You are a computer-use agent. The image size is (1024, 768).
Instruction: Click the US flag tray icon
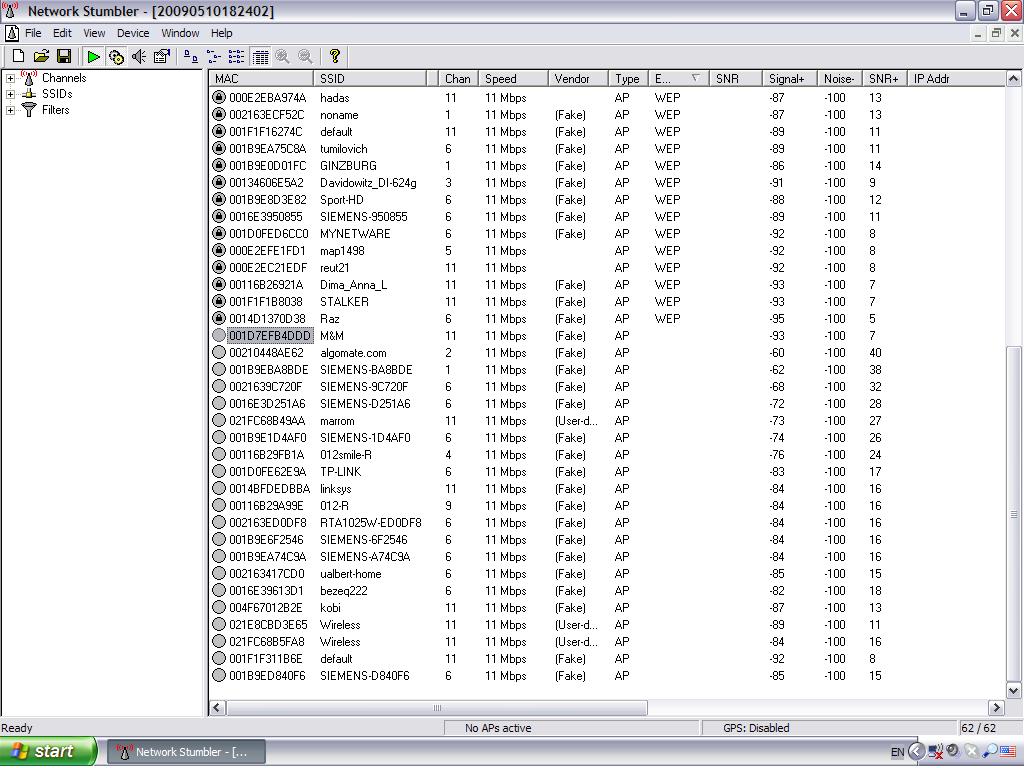pos(1009,752)
